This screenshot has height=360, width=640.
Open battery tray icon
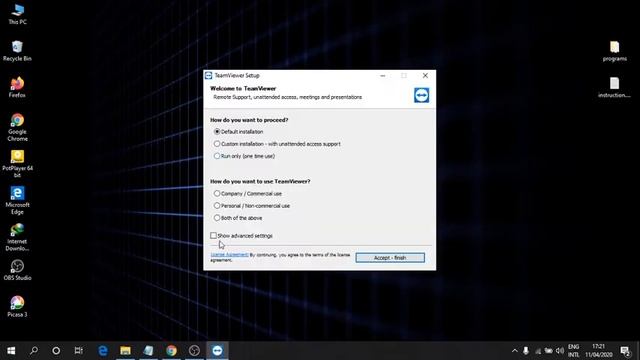[549, 351]
